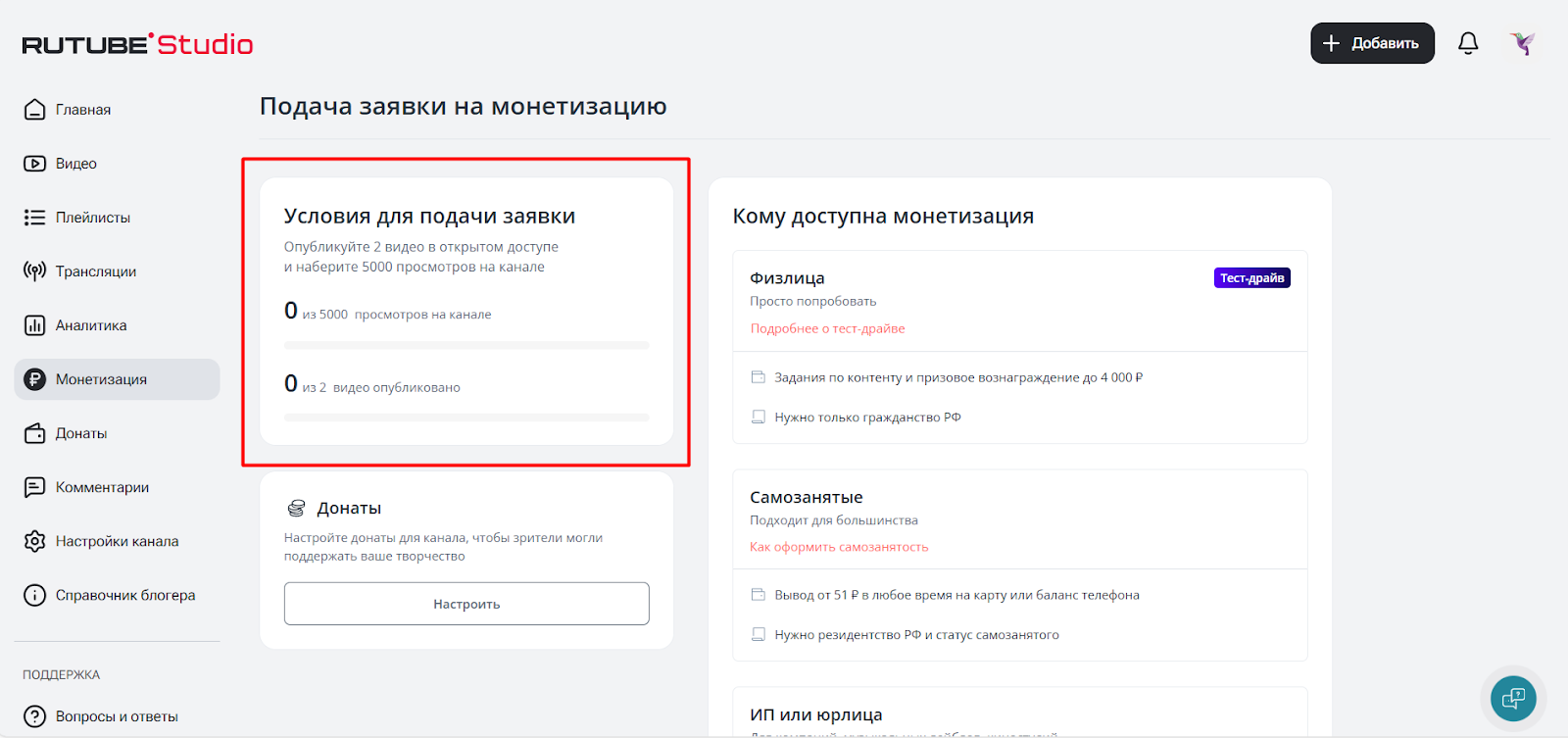Open notifications bell icon
The width and height of the screenshot is (1568, 738).
coord(1468,43)
